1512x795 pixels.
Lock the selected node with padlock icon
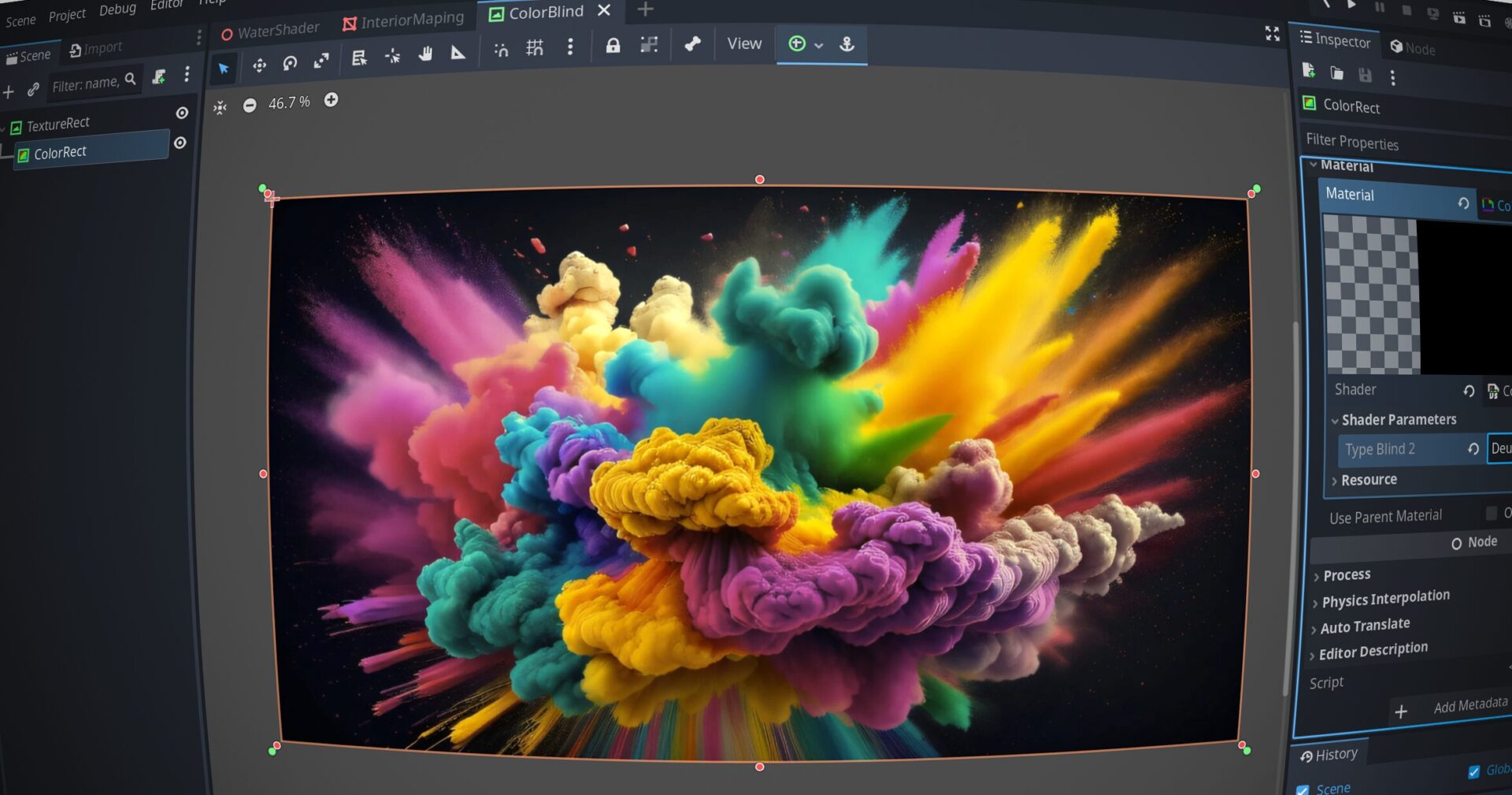point(613,46)
